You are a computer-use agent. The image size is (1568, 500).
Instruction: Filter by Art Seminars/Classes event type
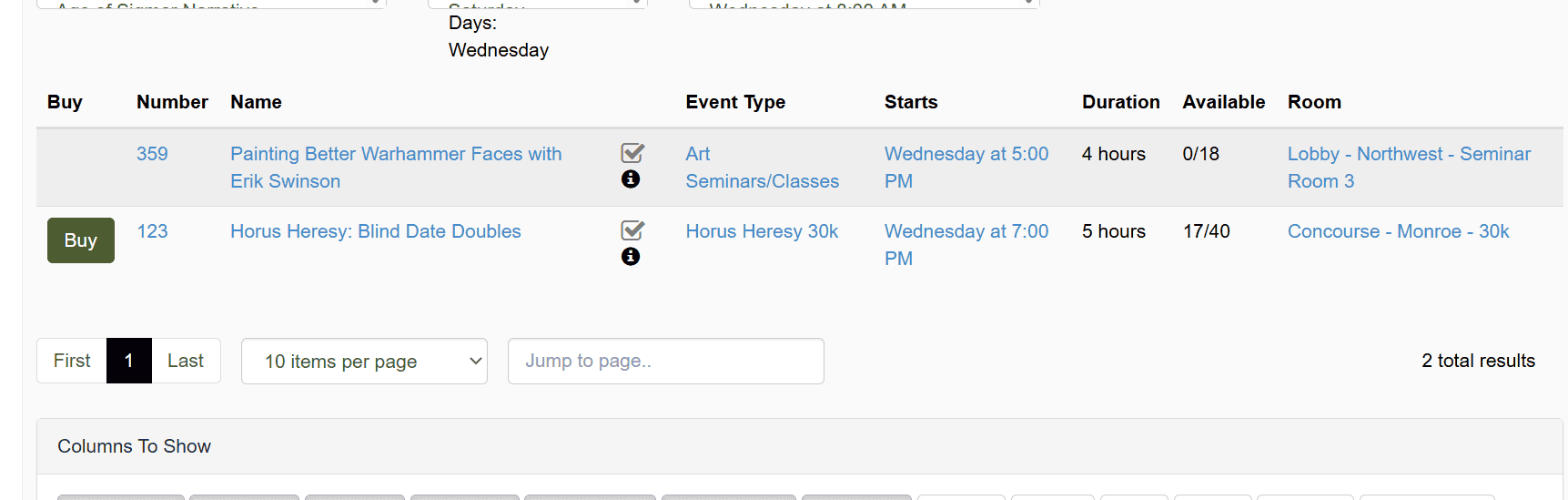pos(763,168)
